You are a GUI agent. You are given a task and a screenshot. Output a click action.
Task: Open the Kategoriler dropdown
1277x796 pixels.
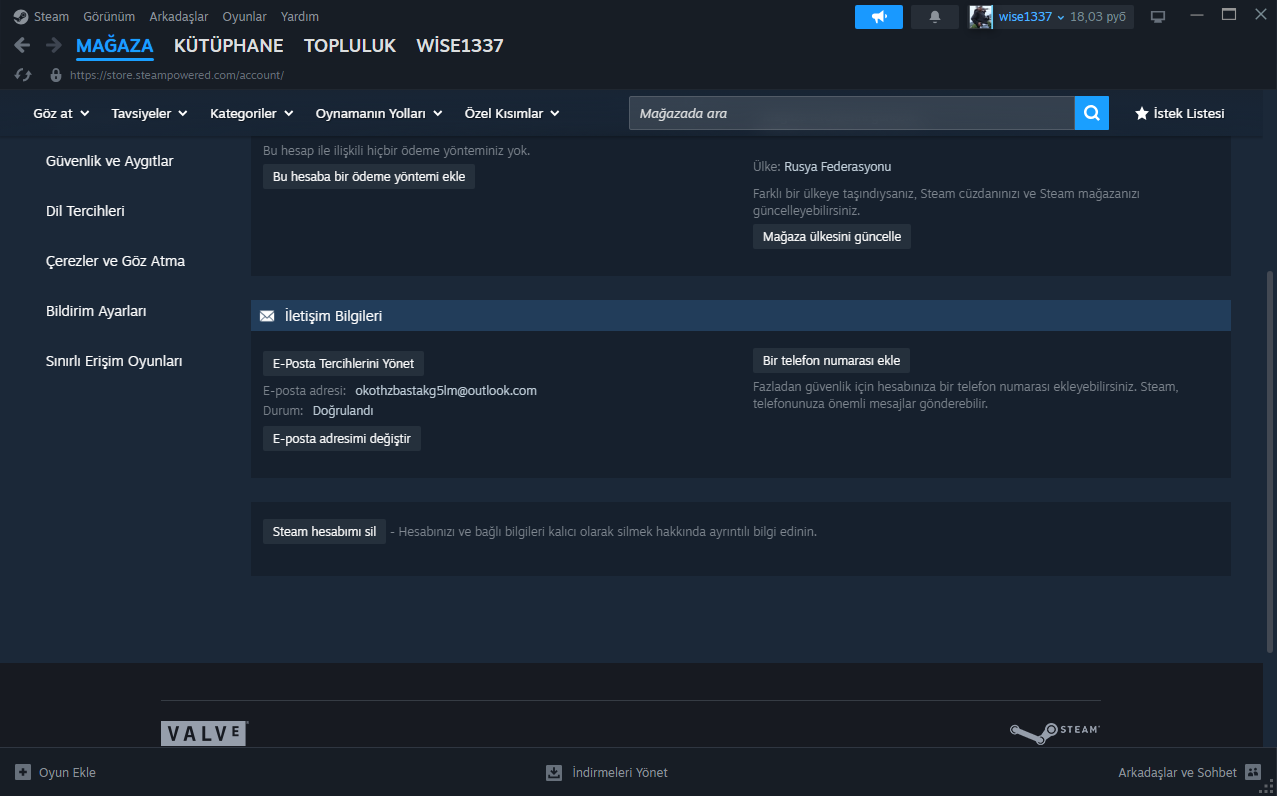[x=251, y=114]
